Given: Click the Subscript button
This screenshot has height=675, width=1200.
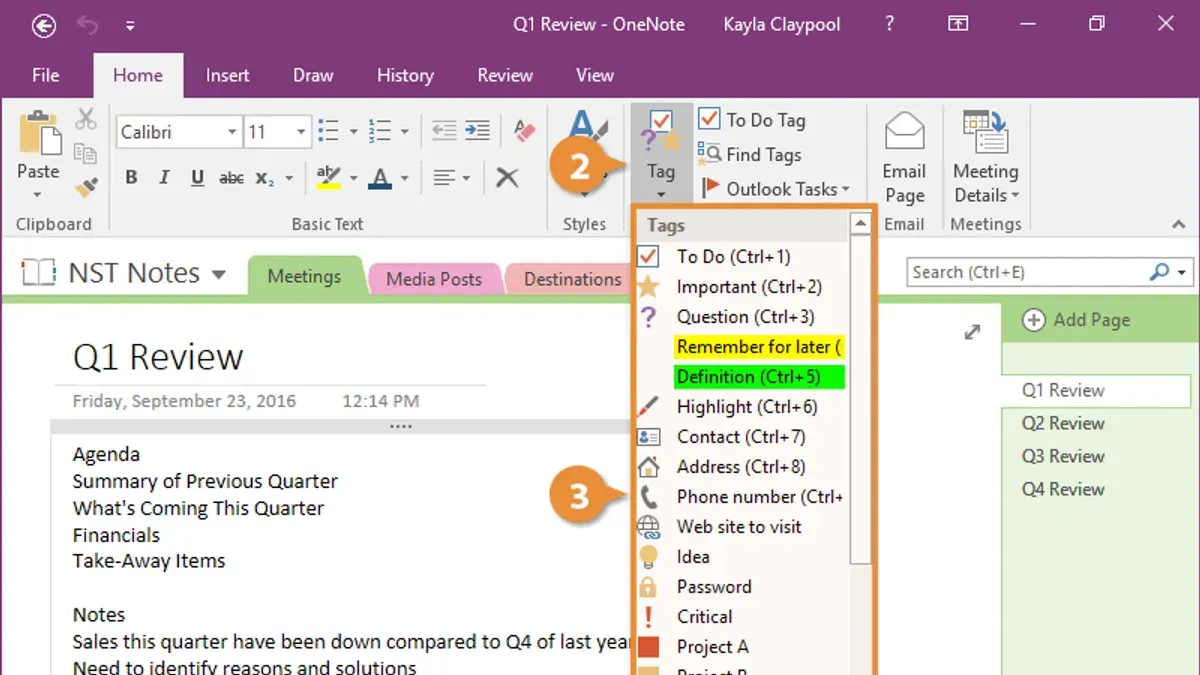Looking at the screenshot, I should point(264,178).
